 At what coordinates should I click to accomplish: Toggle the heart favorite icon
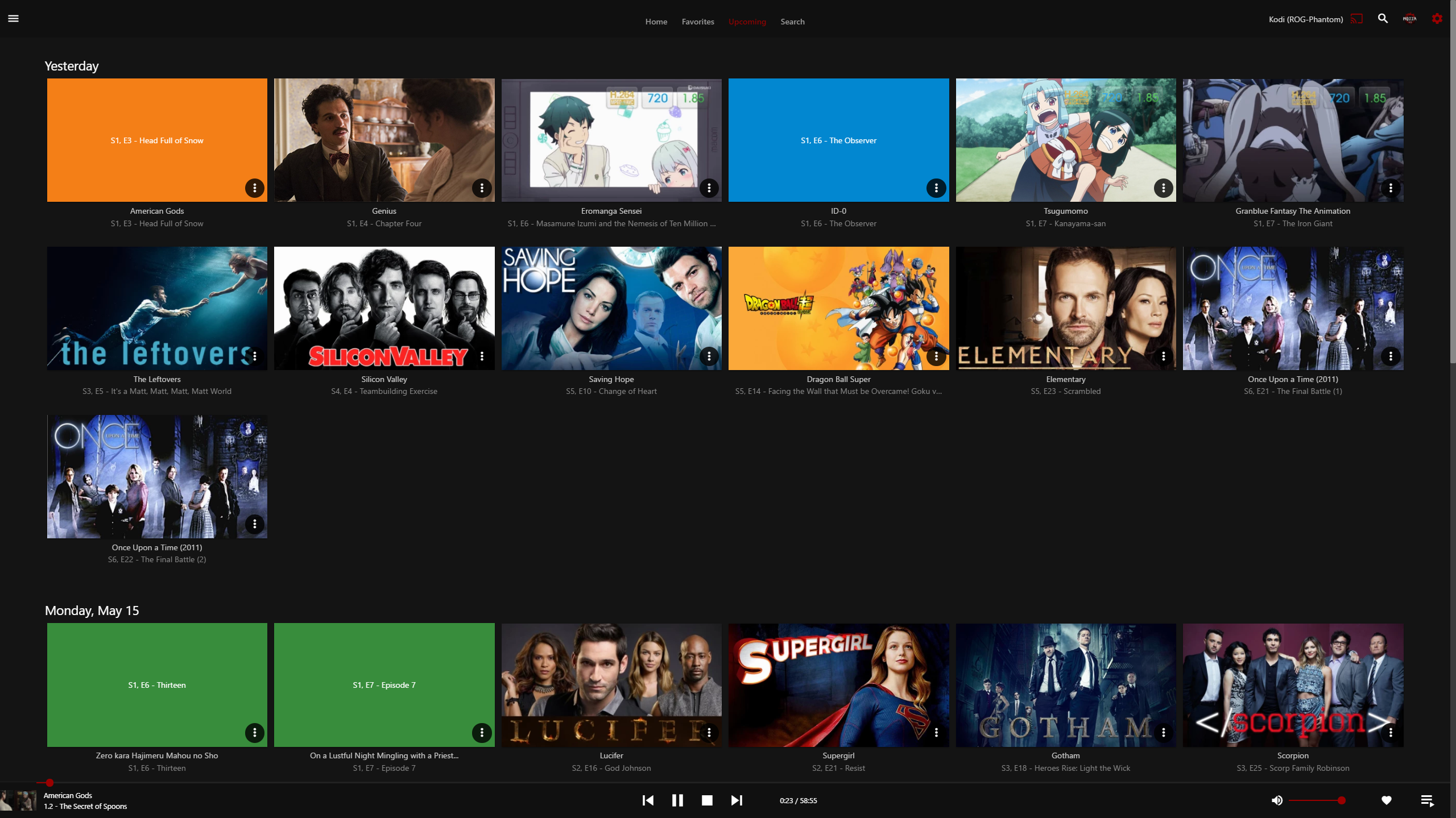(x=1386, y=800)
